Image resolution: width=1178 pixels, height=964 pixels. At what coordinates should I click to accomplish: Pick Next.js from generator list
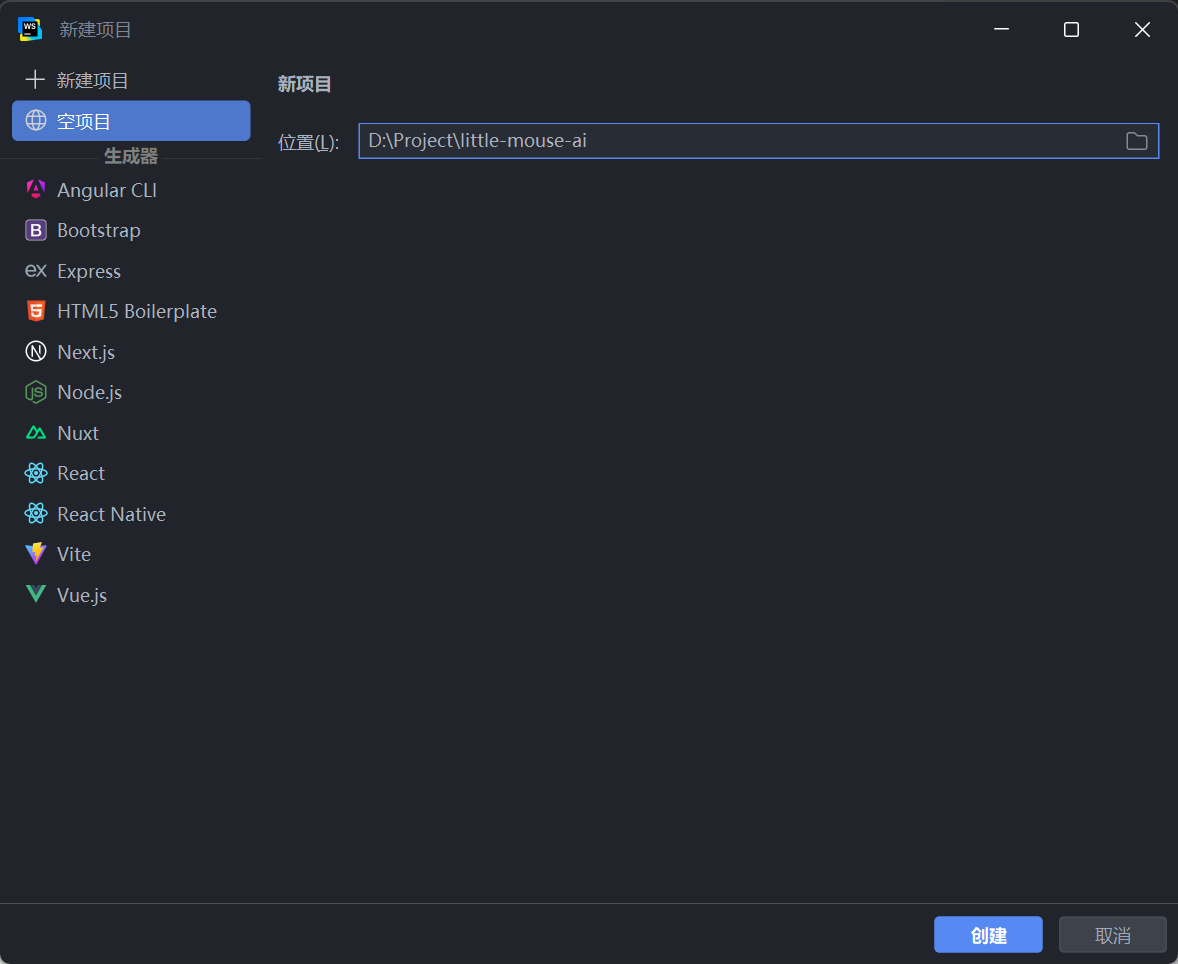click(131, 352)
